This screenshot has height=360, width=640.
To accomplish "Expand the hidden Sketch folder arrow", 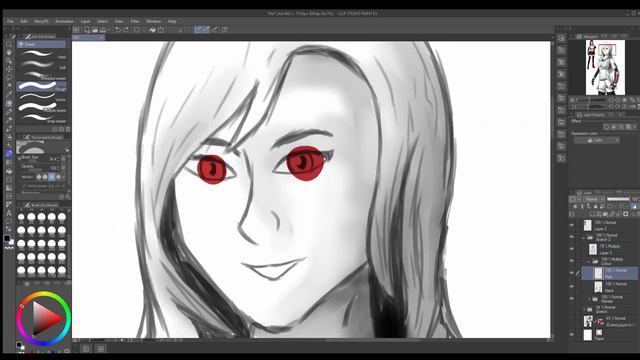I will 584,309.
